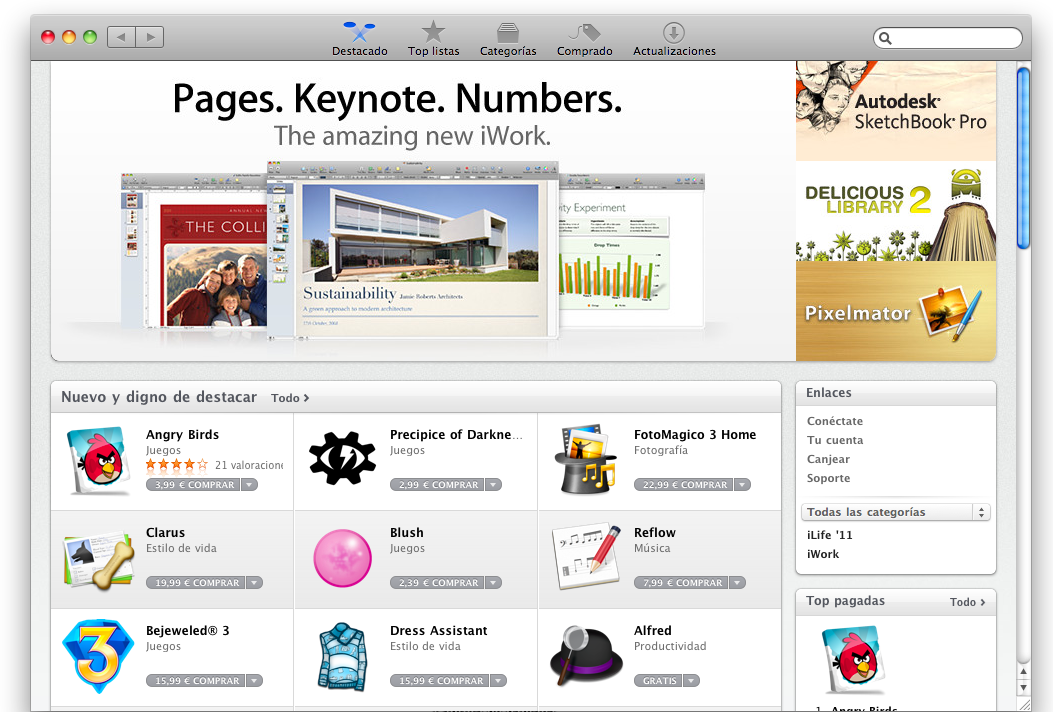Open the Pixelmator banner
The height and width of the screenshot is (712, 1053).
[896, 311]
